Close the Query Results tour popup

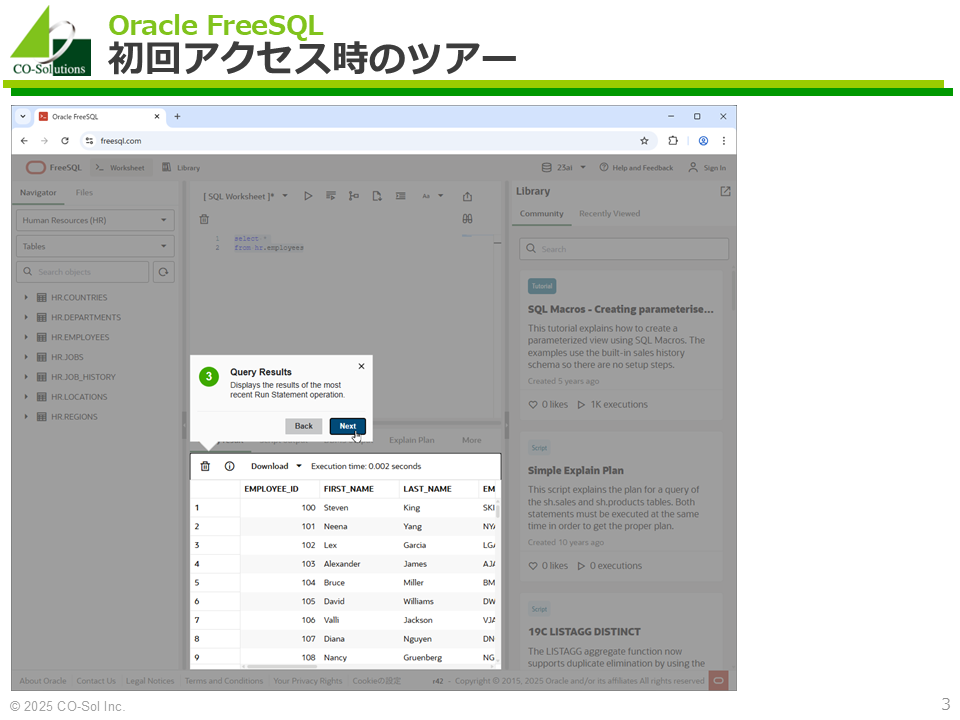pyautogui.click(x=361, y=366)
